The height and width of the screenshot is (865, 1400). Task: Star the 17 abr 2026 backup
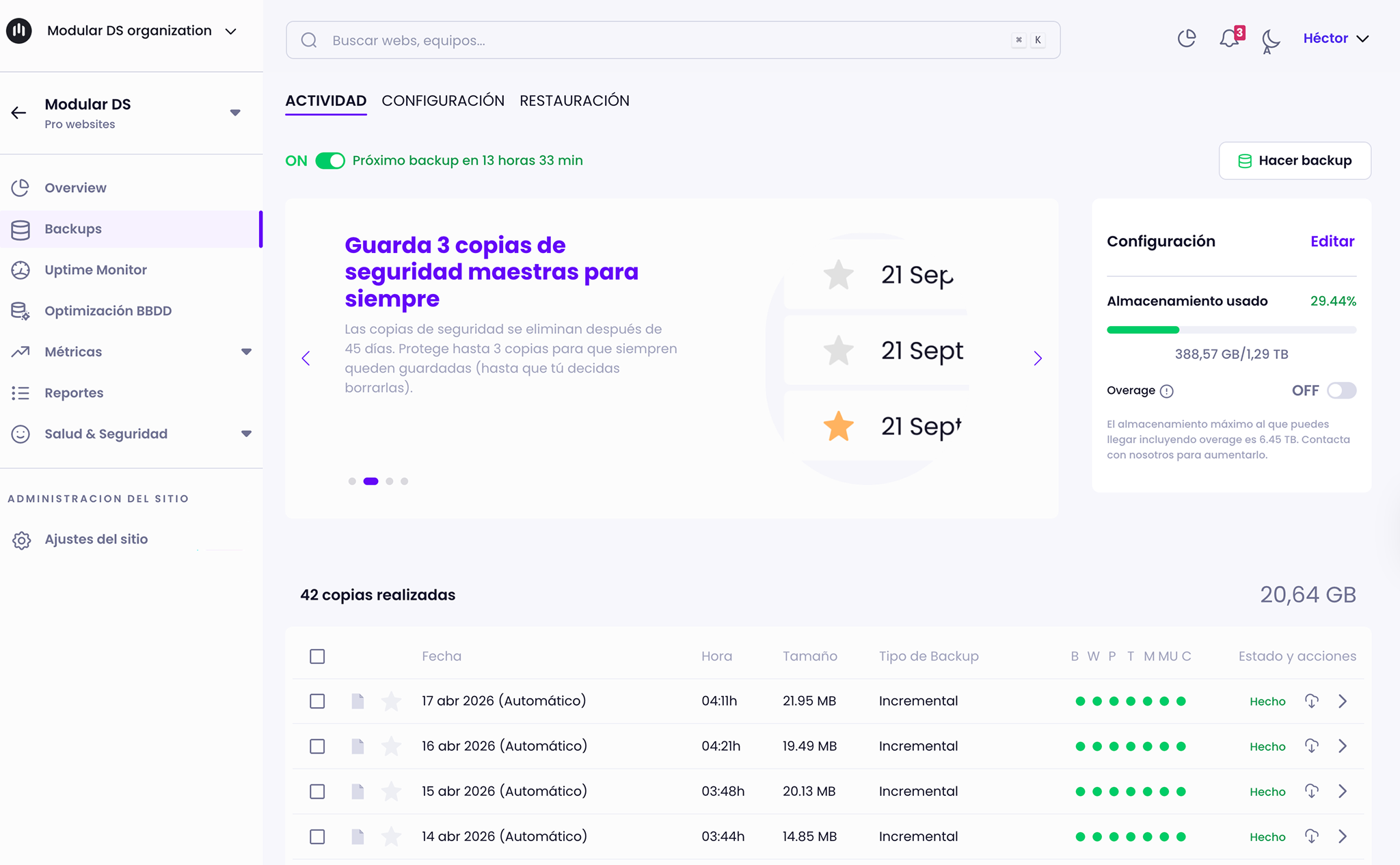coord(391,701)
